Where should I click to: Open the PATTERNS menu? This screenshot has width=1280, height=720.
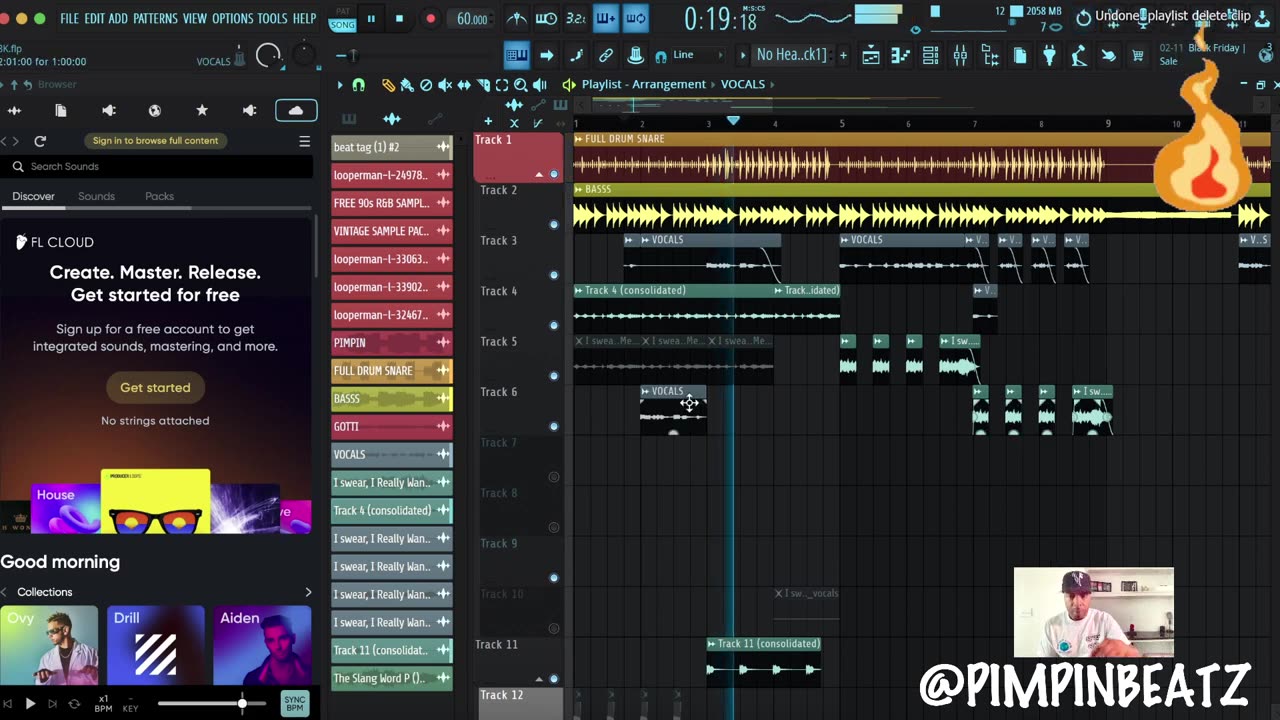tap(155, 18)
